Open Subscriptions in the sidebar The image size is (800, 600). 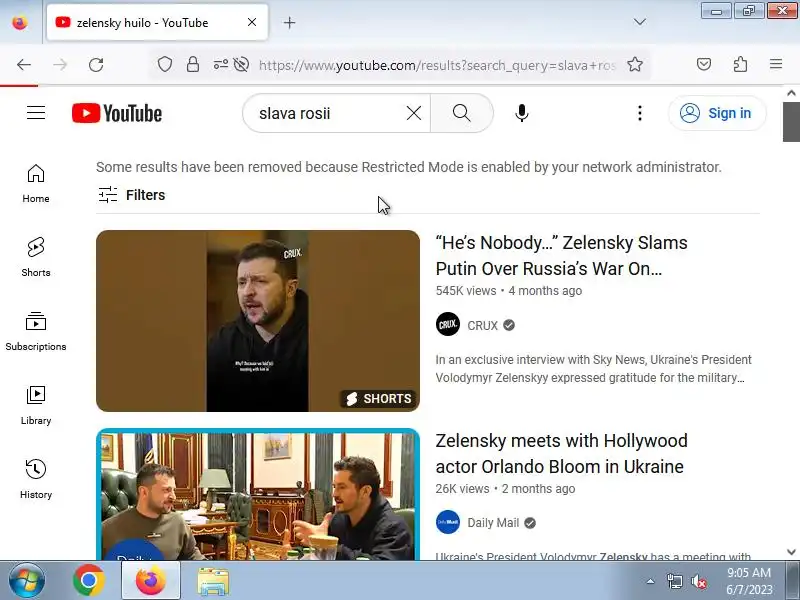tap(36, 332)
